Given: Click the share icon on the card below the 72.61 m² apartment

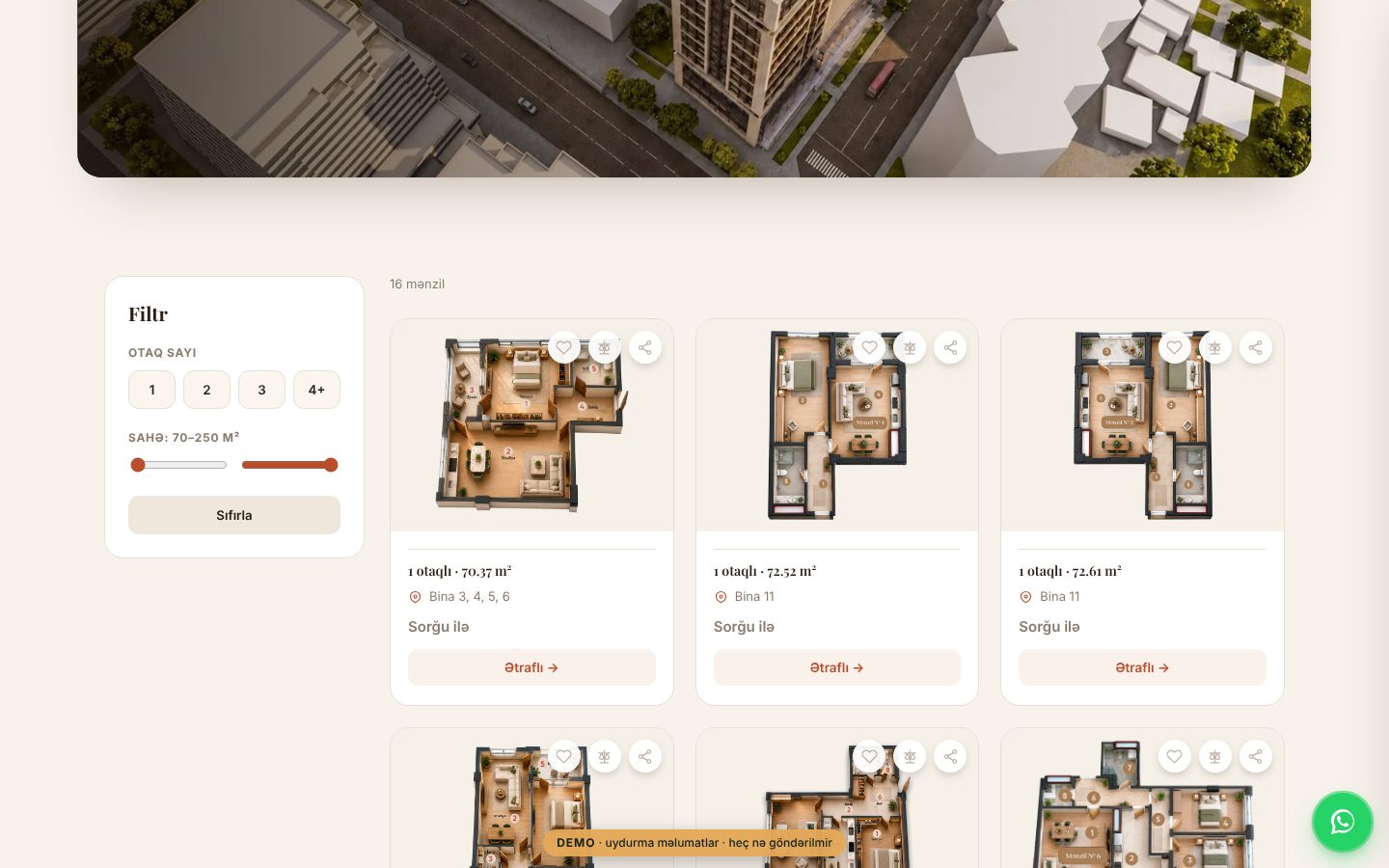Looking at the screenshot, I should pyautogui.click(x=1256, y=756).
